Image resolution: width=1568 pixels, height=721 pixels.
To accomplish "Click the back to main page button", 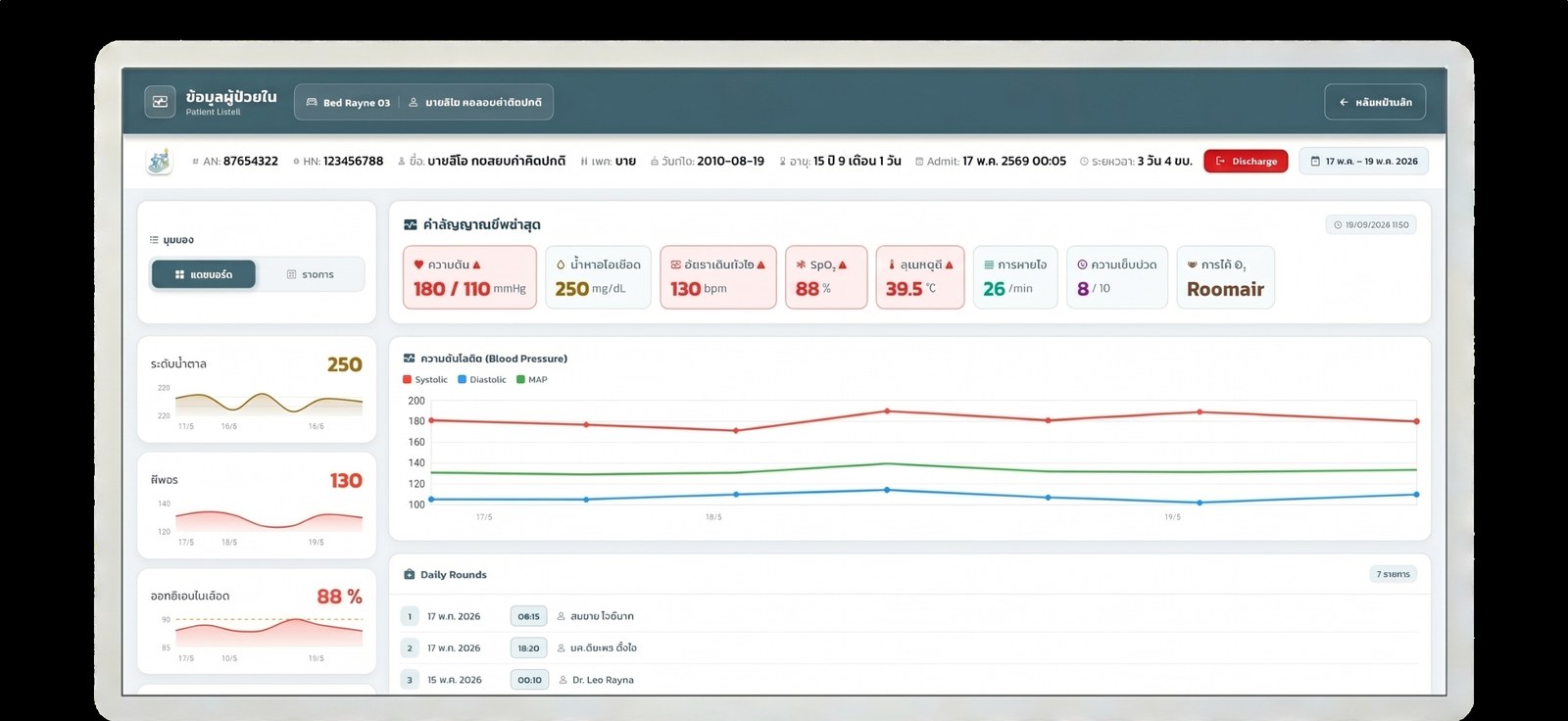I will [1375, 102].
